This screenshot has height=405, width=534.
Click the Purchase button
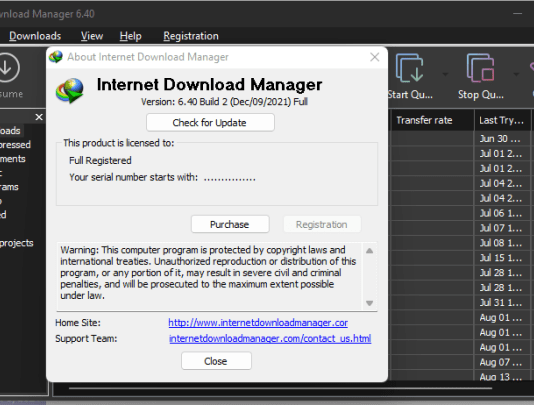click(230, 224)
